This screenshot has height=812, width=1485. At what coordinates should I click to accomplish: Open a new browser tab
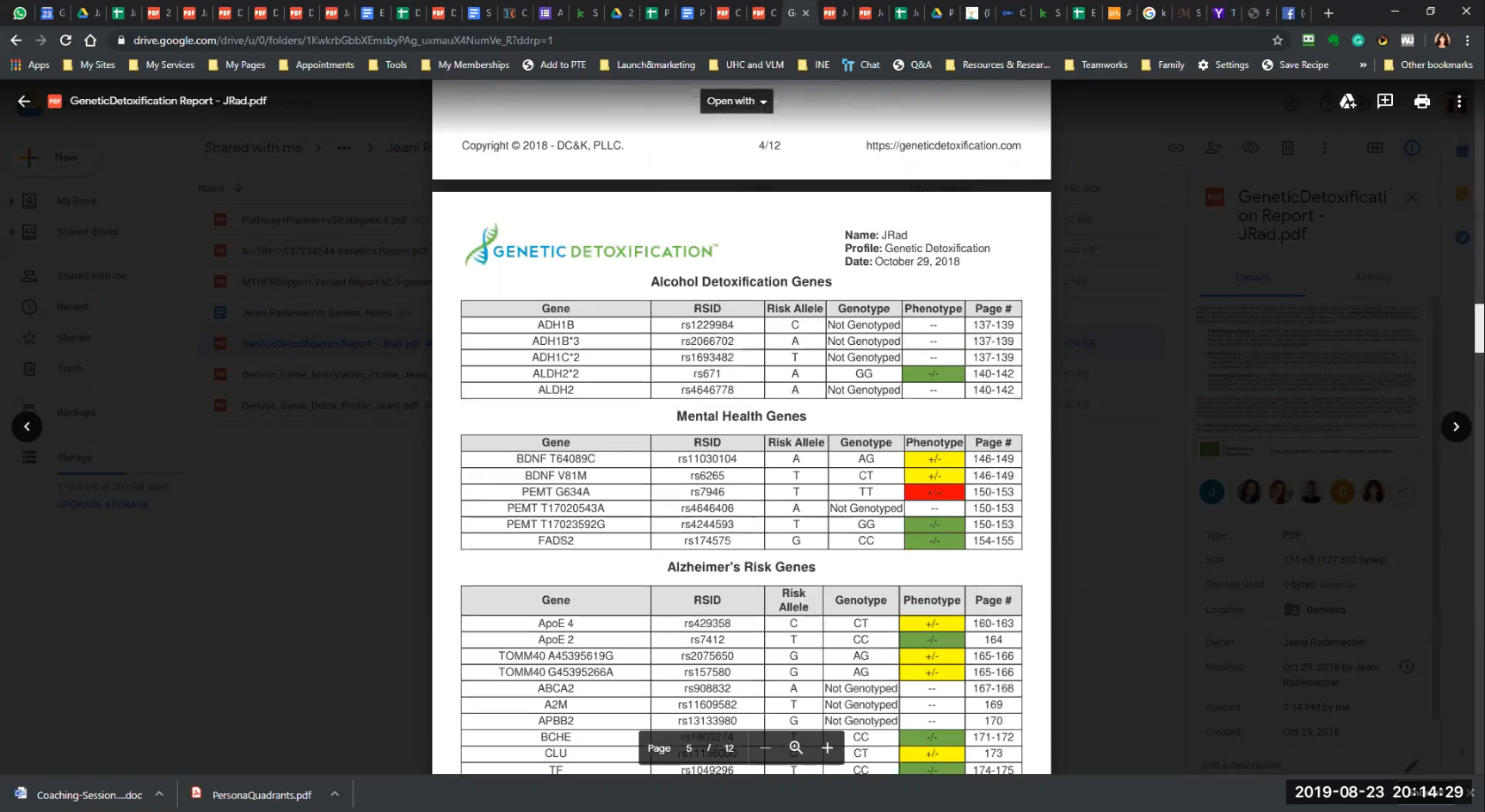pyautogui.click(x=1328, y=13)
